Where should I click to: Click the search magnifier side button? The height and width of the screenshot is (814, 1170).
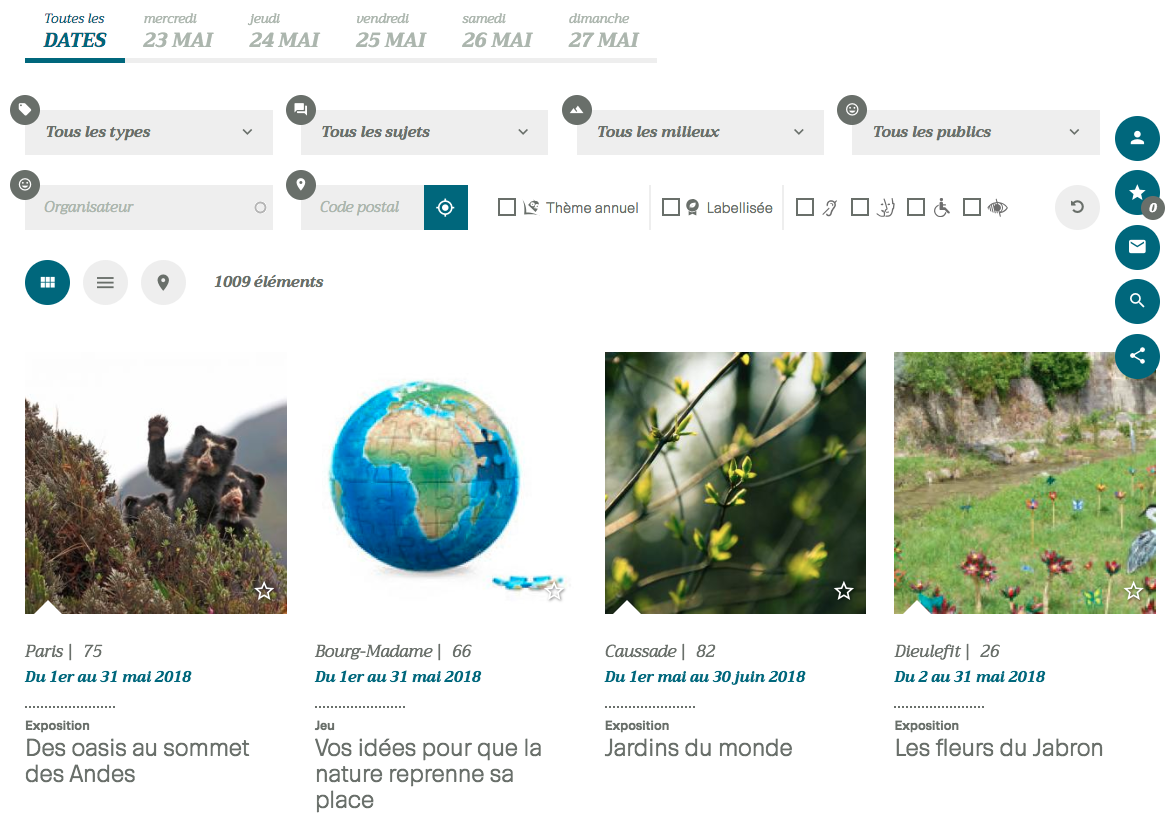1137,301
